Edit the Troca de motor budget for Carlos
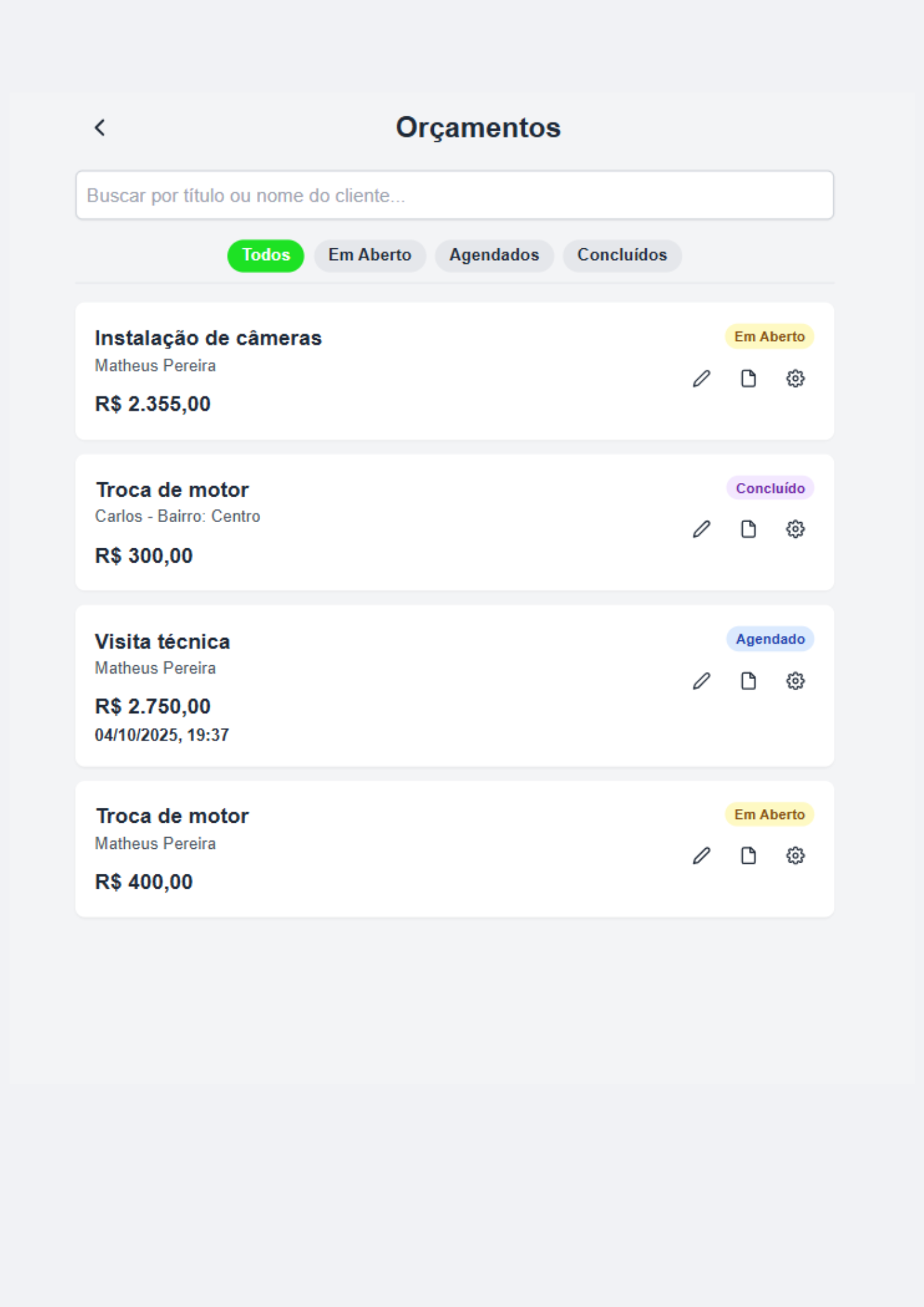Image resolution: width=924 pixels, height=1307 pixels. coord(701,529)
